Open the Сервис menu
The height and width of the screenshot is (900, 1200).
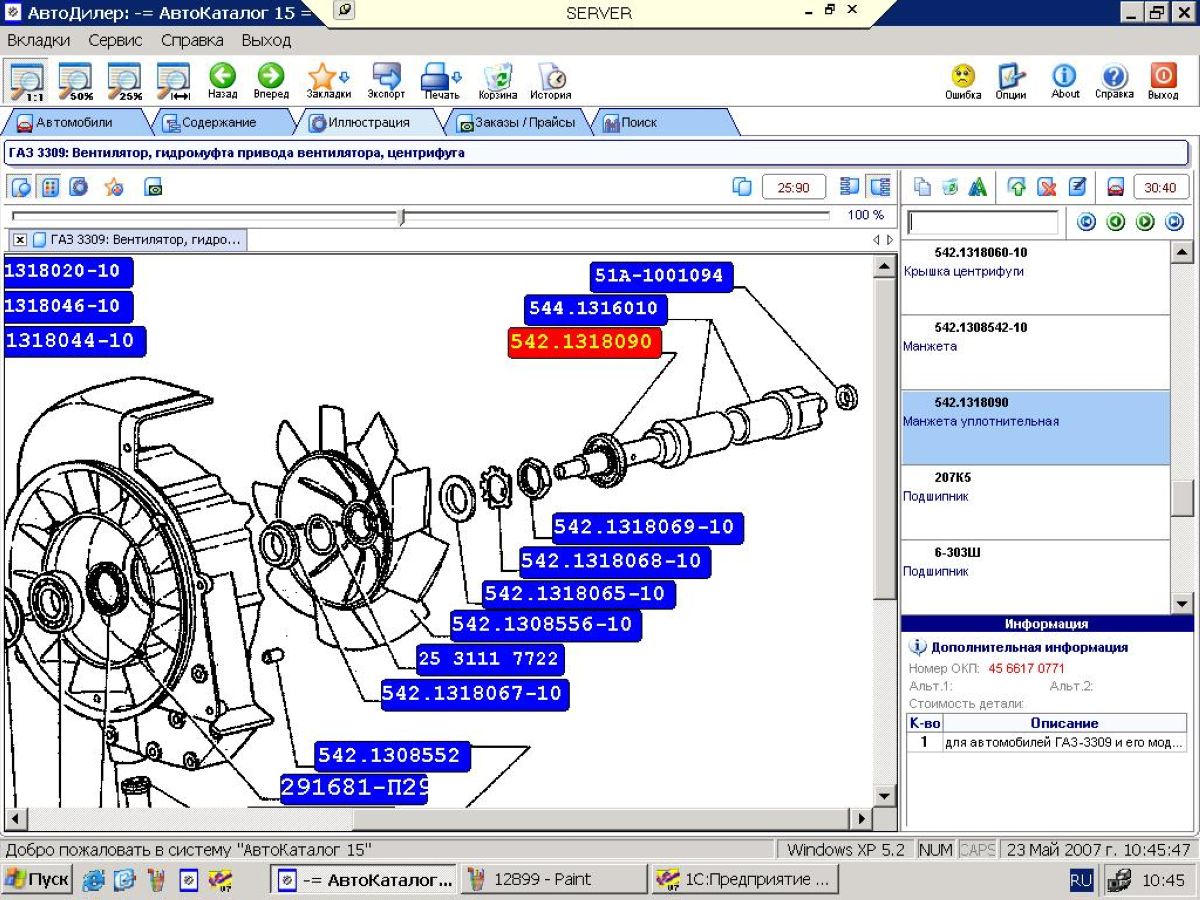(115, 40)
